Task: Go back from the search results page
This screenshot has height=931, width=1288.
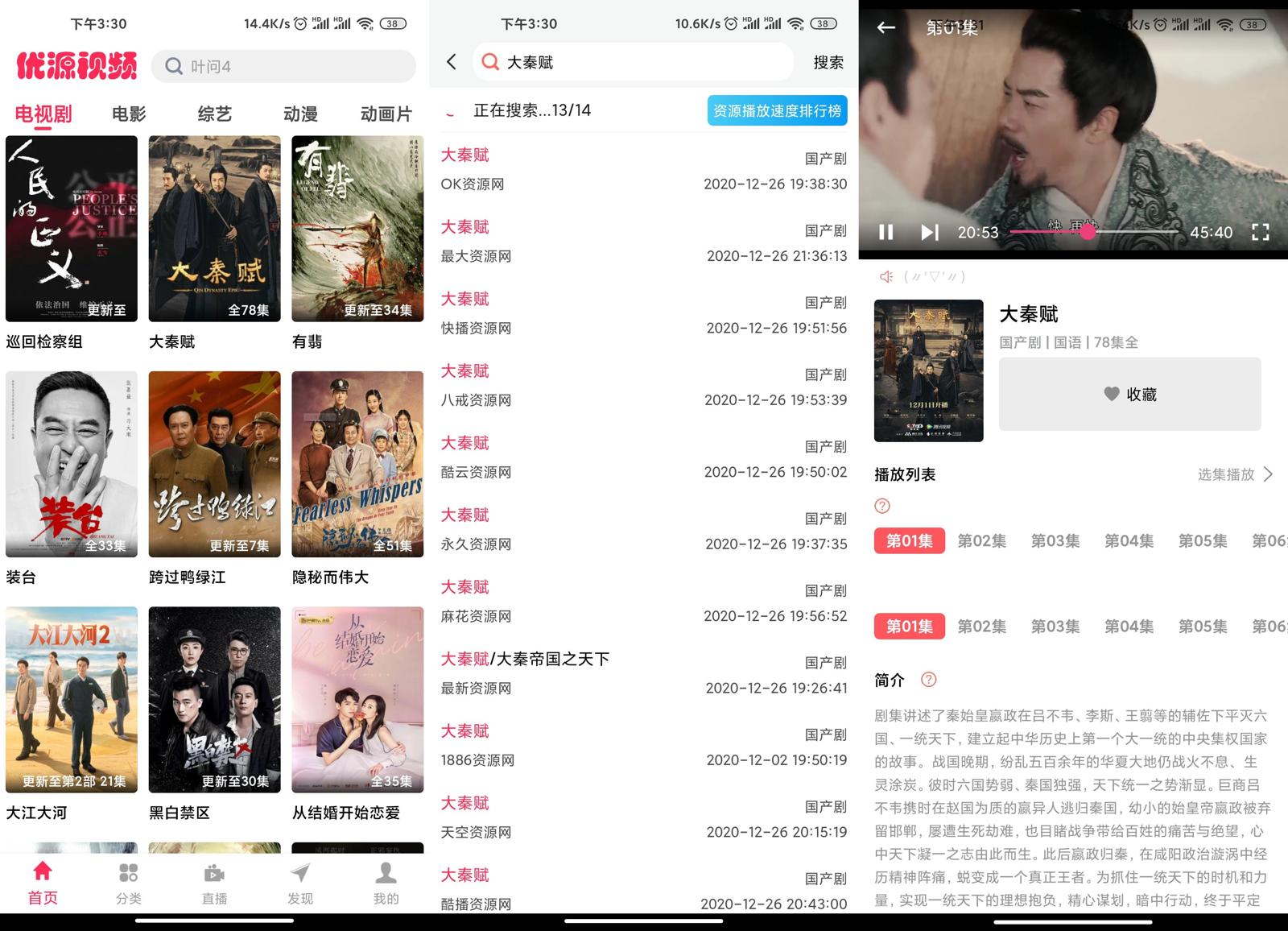Action: tap(452, 62)
